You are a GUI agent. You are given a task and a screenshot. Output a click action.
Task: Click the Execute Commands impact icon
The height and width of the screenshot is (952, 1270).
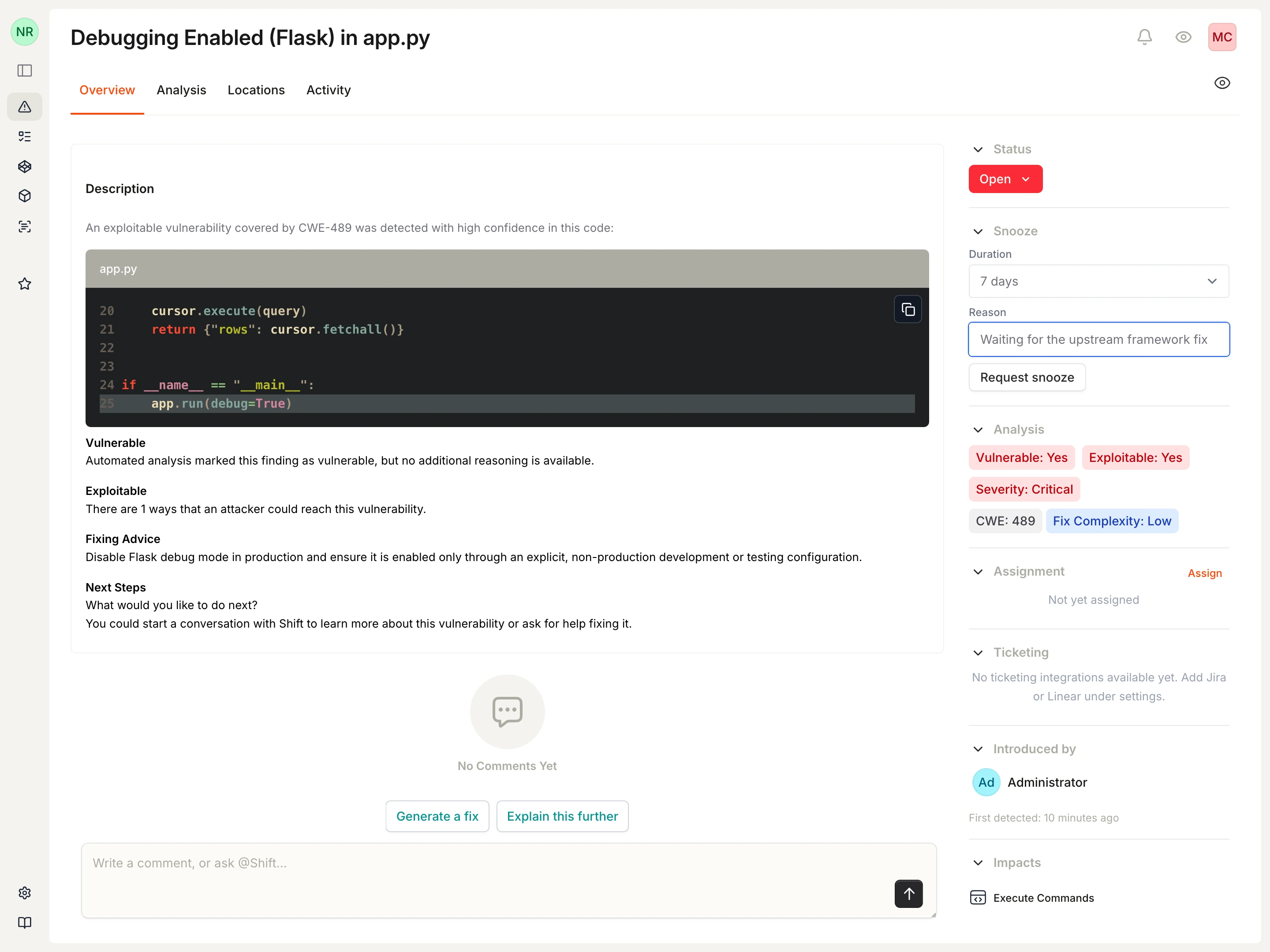pos(978,897)
